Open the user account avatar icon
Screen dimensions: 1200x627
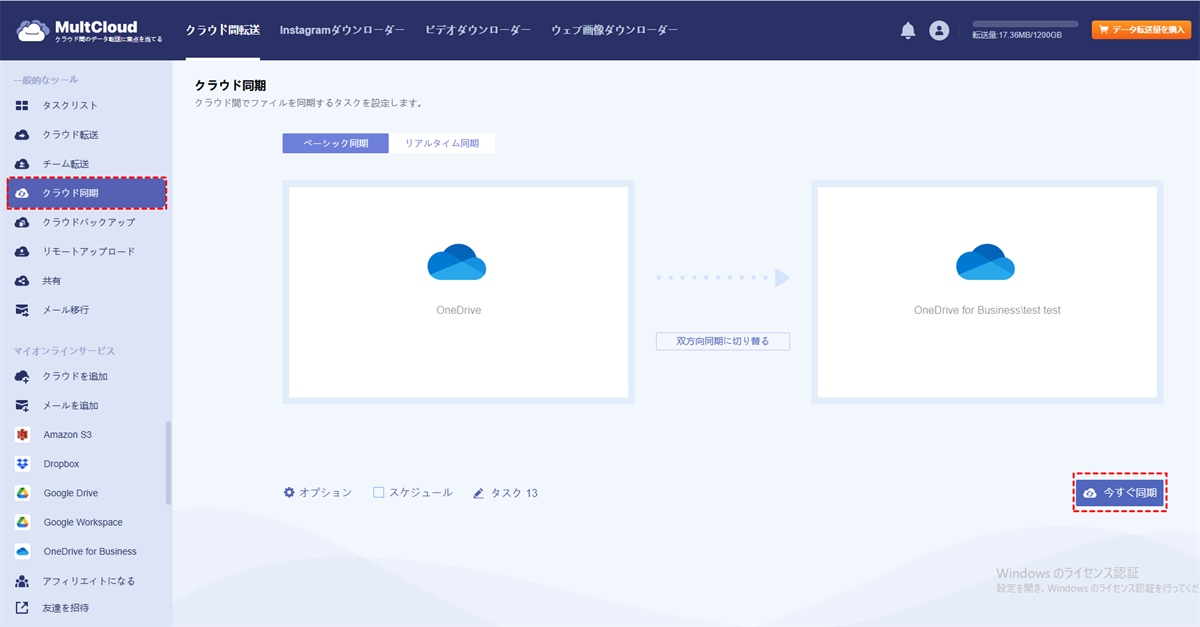[x=939, y=30]
